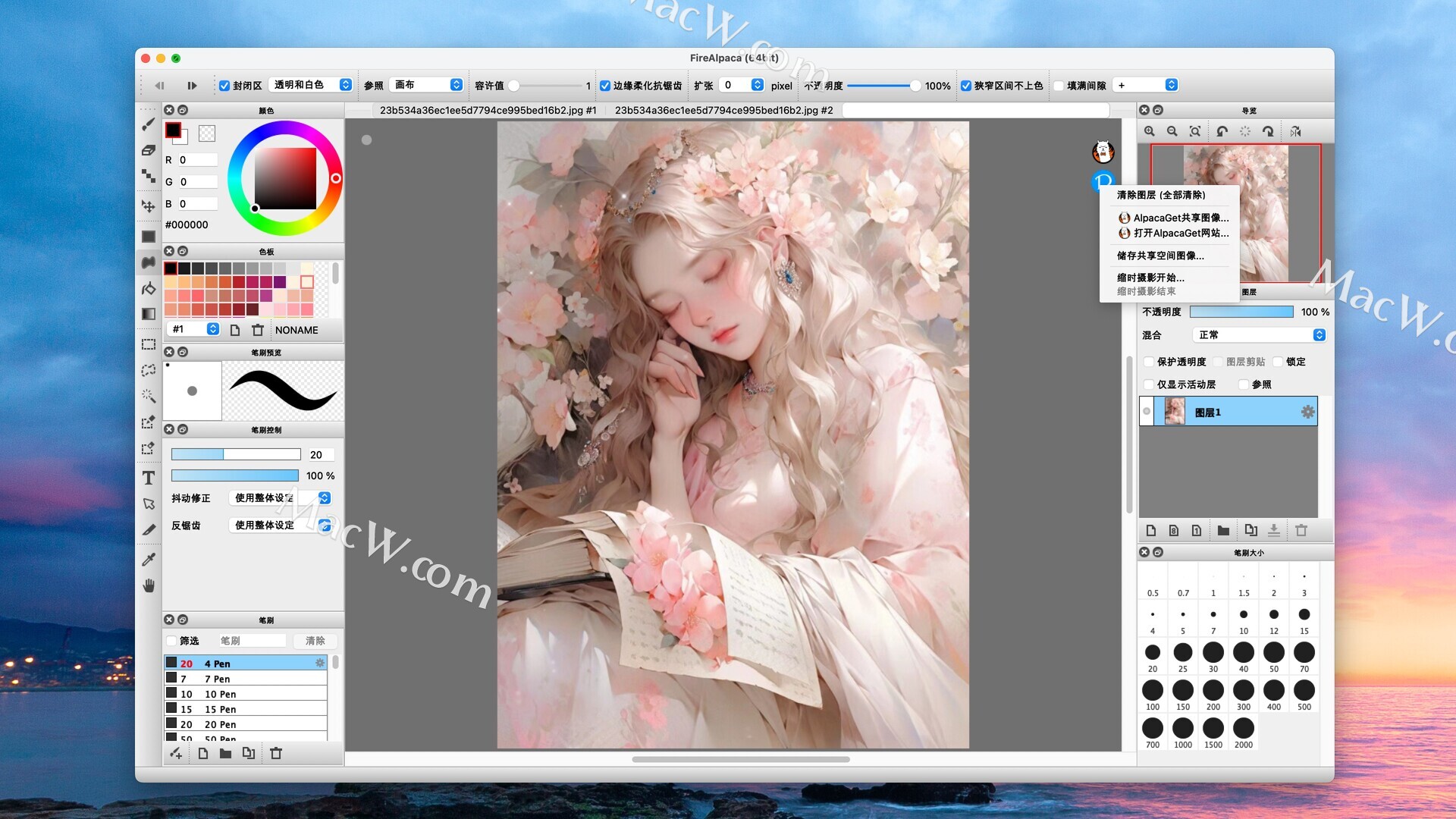This screenshot has height=819, width=1456.
Task: Select the Lasso selection tool
Action: pos(149,370)
